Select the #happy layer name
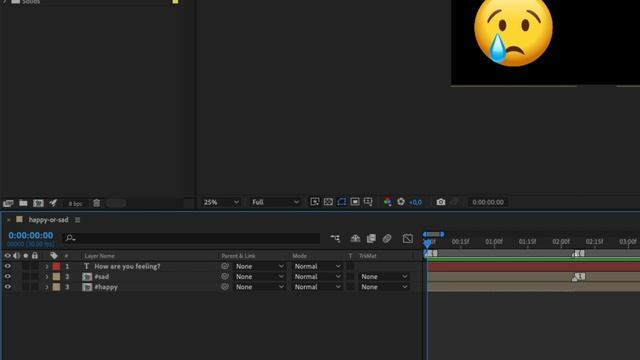The height and width of the screenshot is (360, 640). 106,287
